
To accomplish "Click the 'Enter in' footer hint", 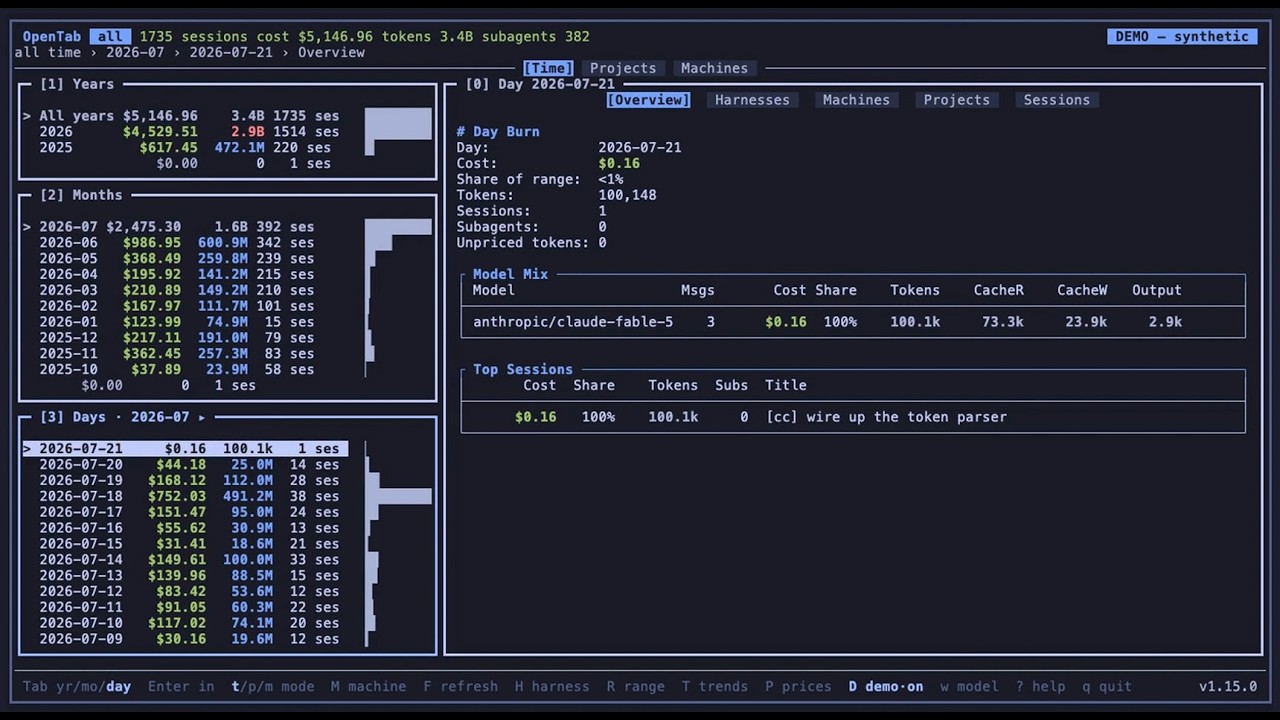I will [181, 687].
